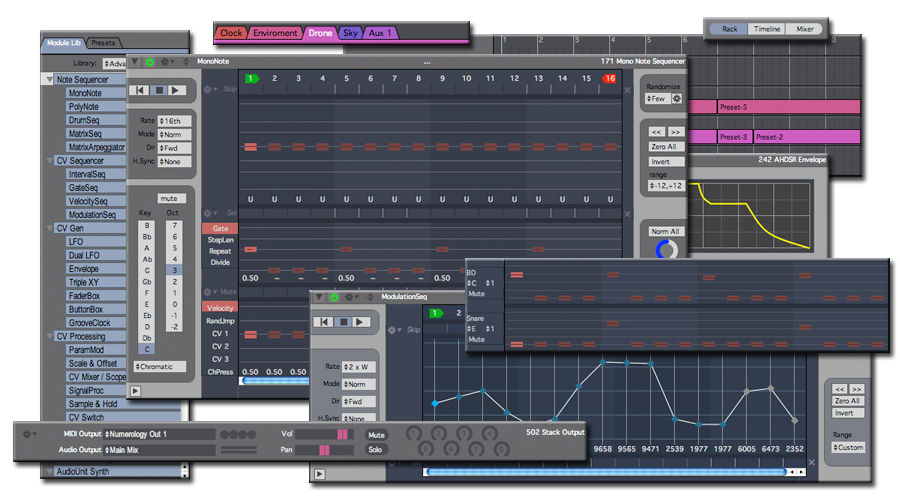Click Randomize gear icon in MonoNote
Image resolution: width=900 pixels, height=500 pixels.
pos(677,99)
